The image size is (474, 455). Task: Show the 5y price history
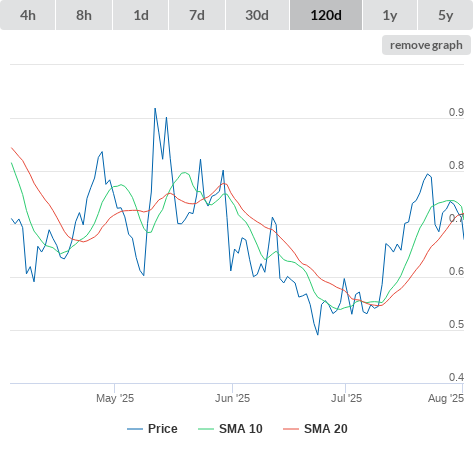click(x=445, y=15)
